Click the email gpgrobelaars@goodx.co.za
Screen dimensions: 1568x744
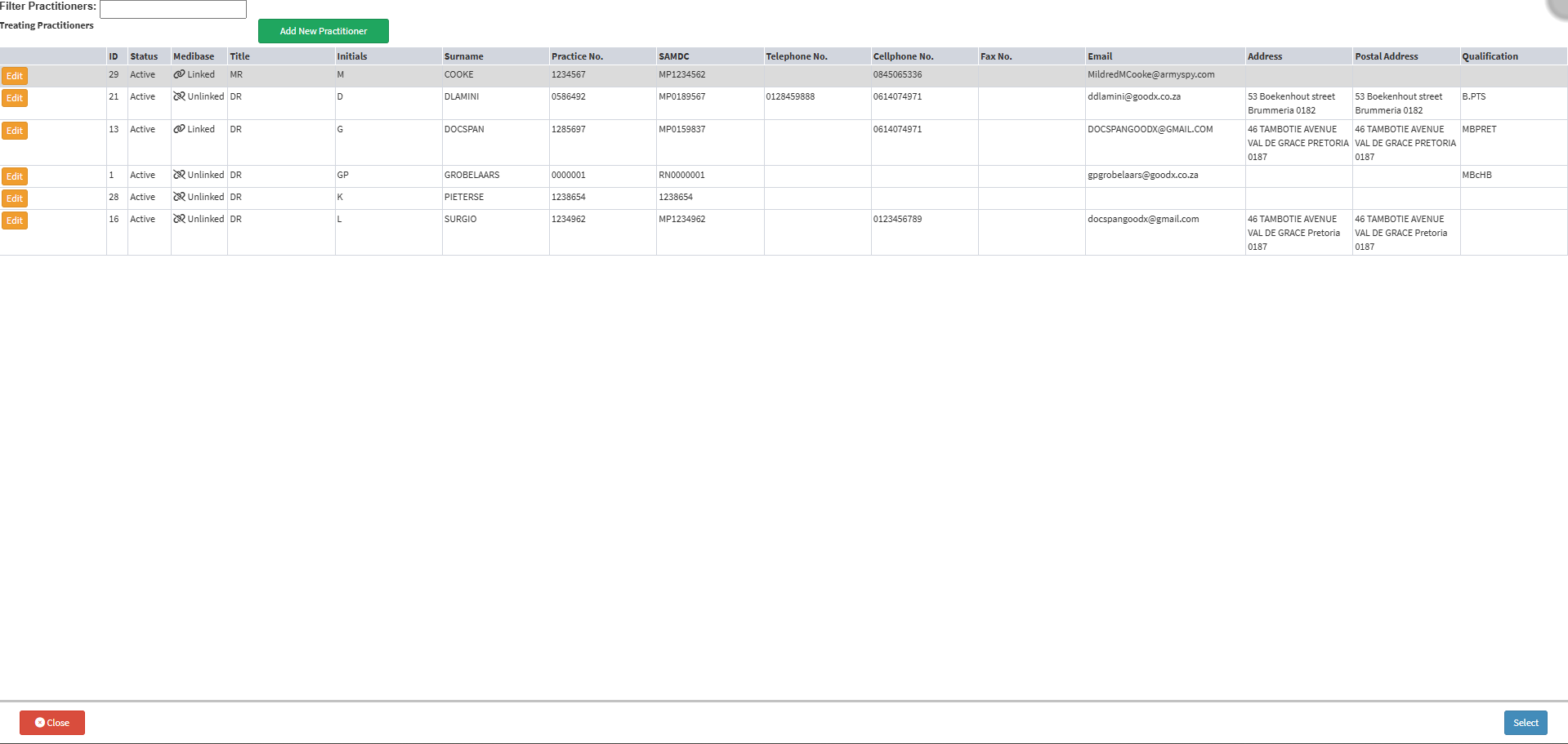click(1143, 175)
